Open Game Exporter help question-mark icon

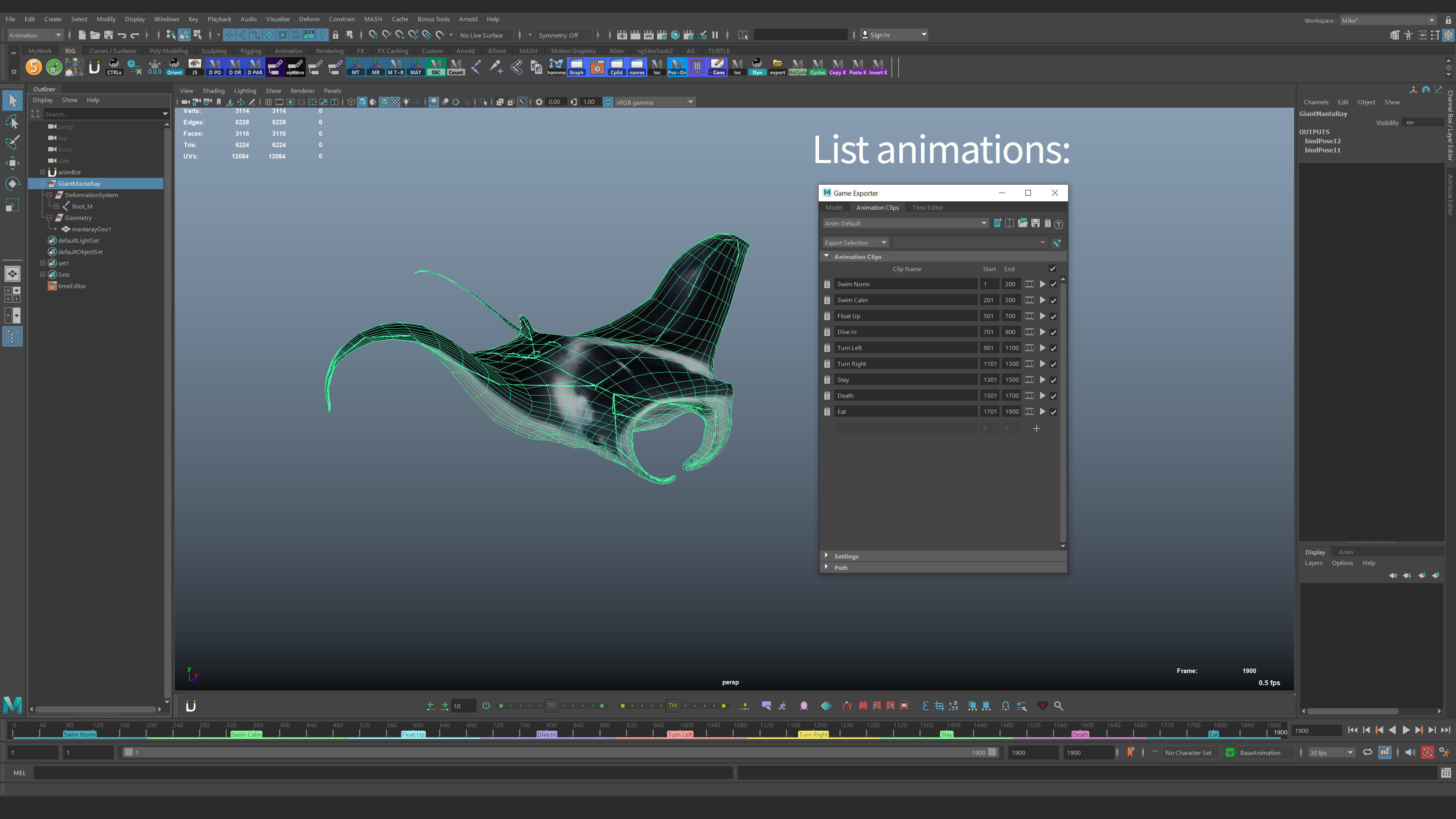pos(1059,224)
